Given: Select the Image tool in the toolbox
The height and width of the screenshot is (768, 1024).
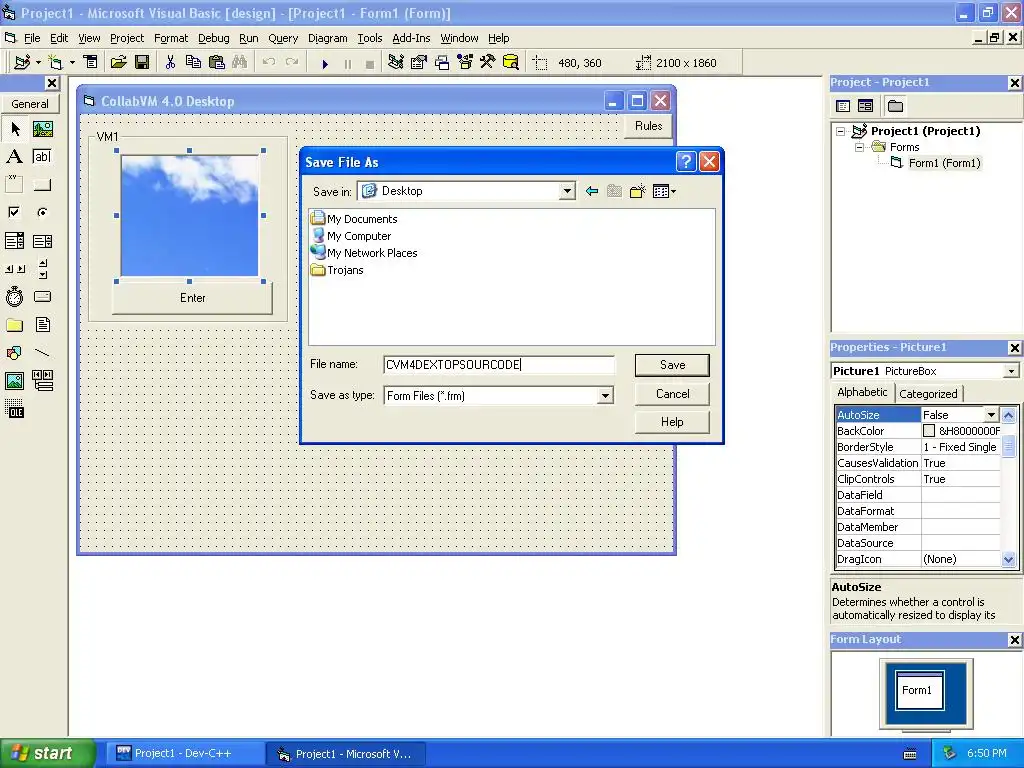Looking at the screenshot, I should (14, 381).
